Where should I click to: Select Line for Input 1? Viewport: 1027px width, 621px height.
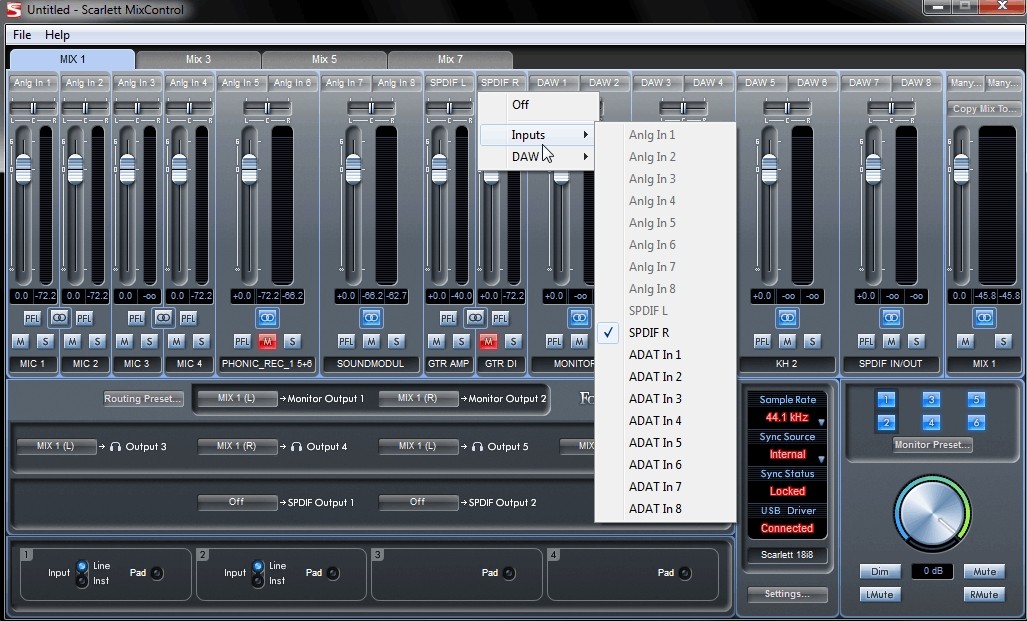pyautogui.click(x=82, y=566)
